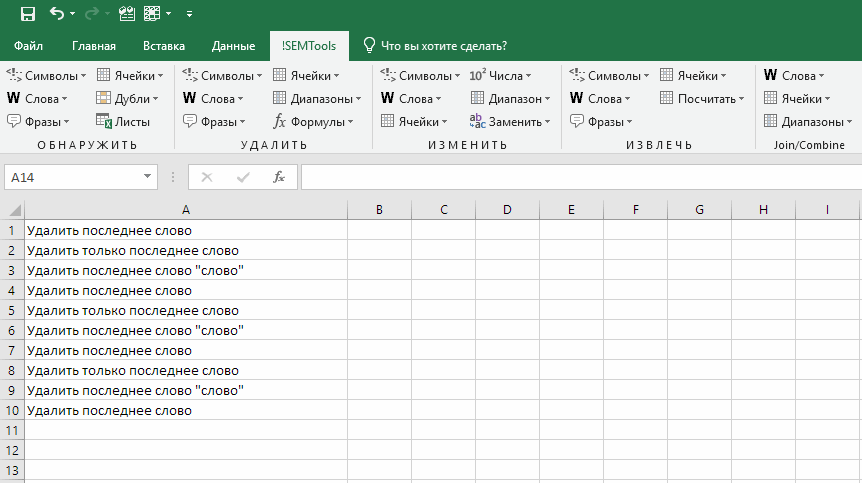Open the Файл tab
The image size is (862, 483).
28,46
